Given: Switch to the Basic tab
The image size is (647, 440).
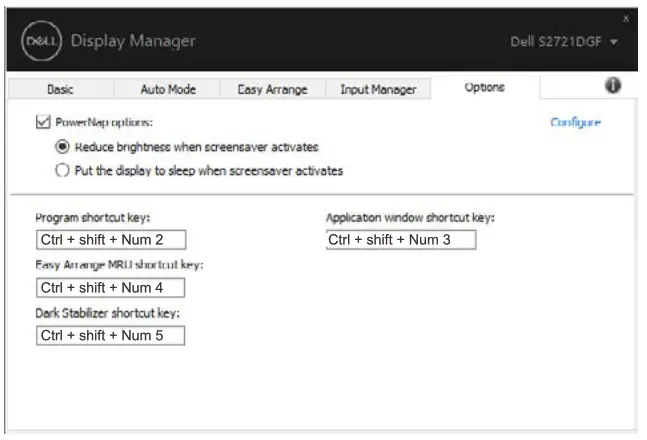Looking at the screenshot, I should point(61,89).
